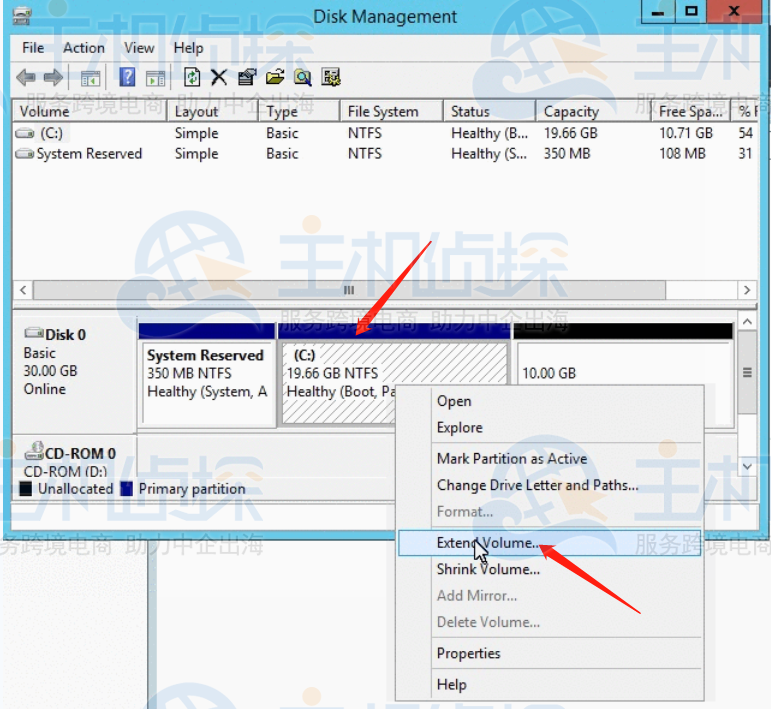Click the Help question mark toolbar icon
The width and height of the screenshot is (771, 709).
click(128, 77)
